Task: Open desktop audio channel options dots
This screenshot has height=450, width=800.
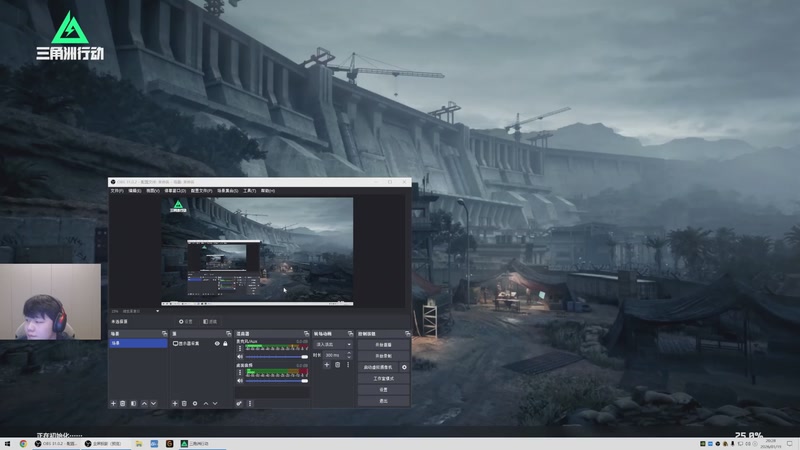Action: (240, 372)
